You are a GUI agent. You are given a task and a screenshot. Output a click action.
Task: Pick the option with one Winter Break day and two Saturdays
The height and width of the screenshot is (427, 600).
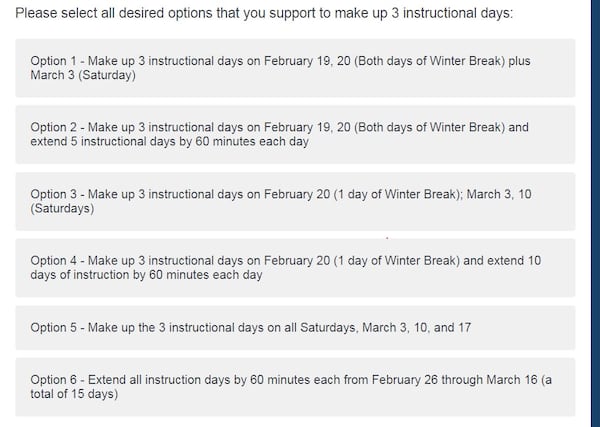[x=295, y=201]
